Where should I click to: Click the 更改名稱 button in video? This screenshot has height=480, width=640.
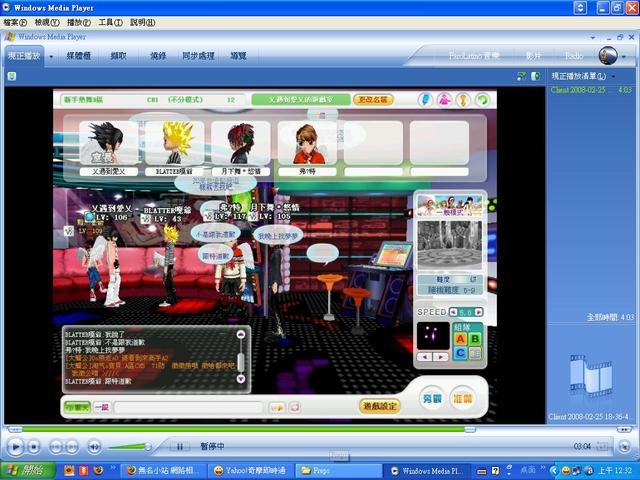(x=373, y=100)
